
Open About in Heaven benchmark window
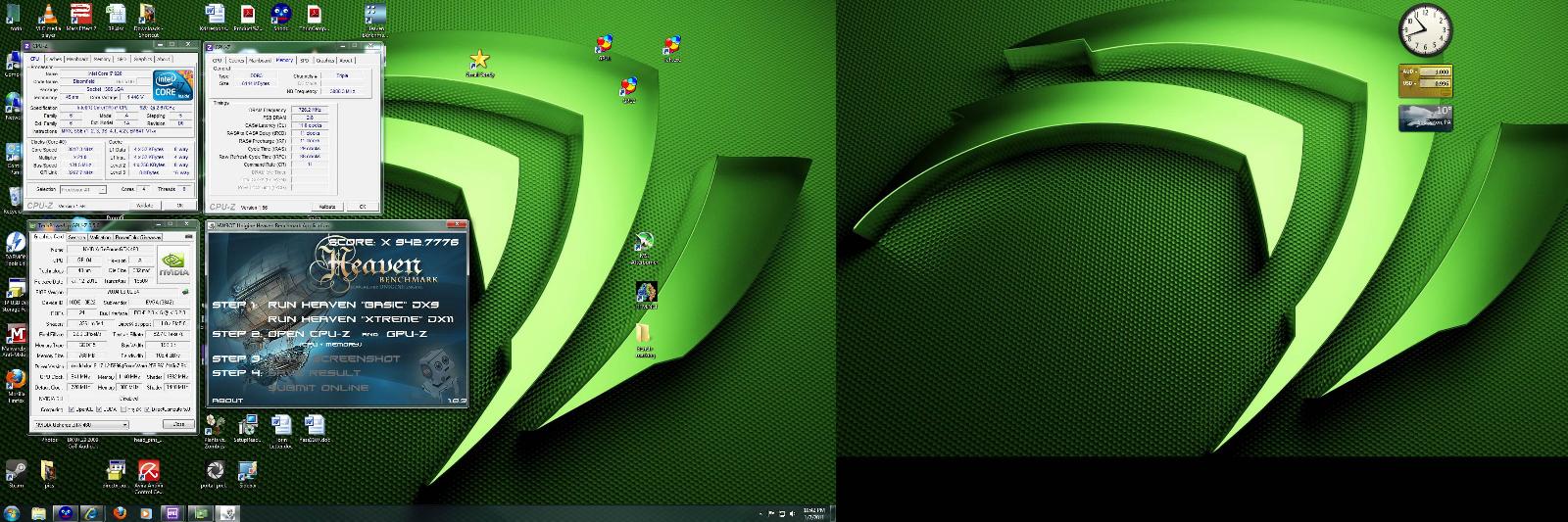(x=227, y=401)
